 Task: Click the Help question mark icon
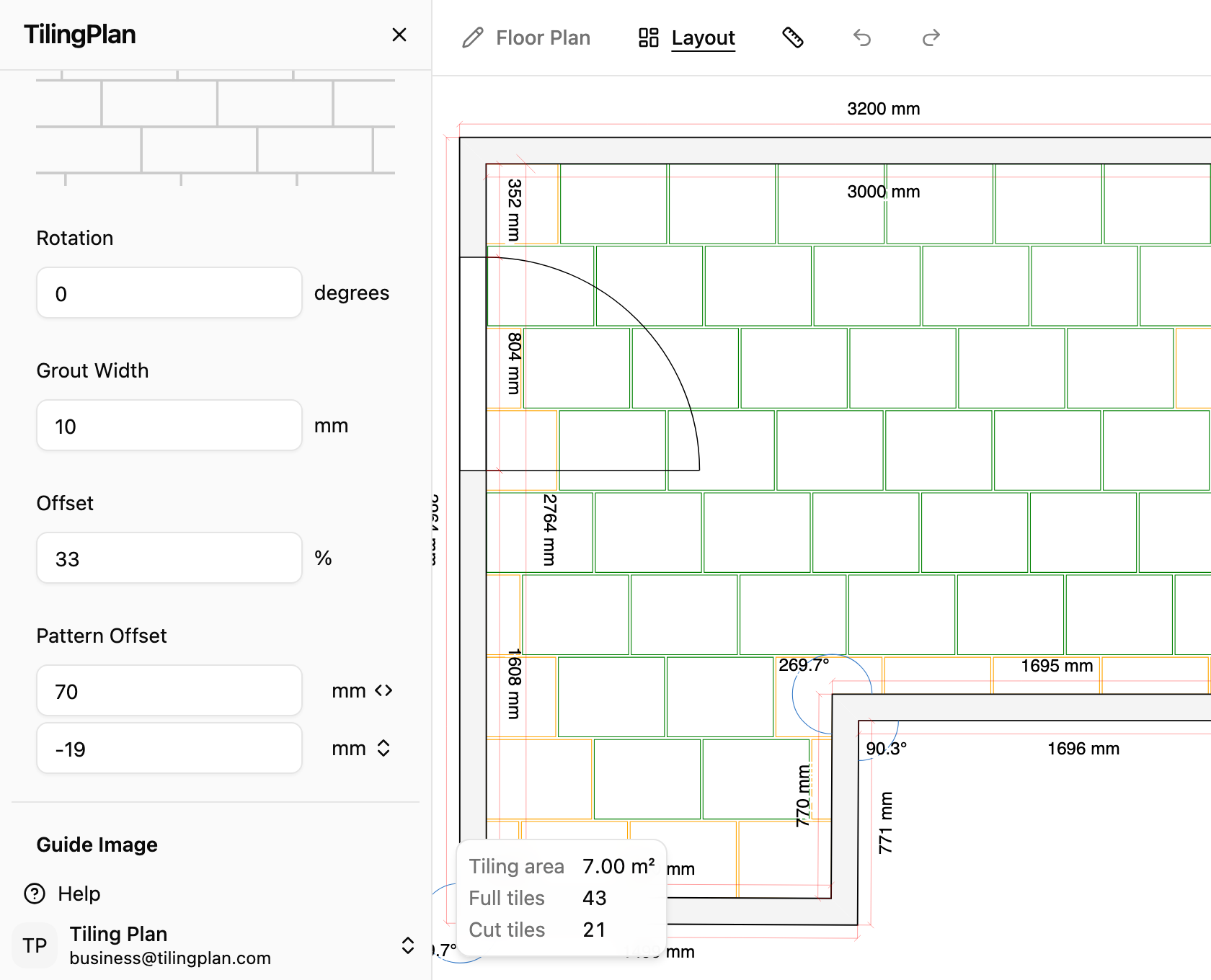pos(35,894)
